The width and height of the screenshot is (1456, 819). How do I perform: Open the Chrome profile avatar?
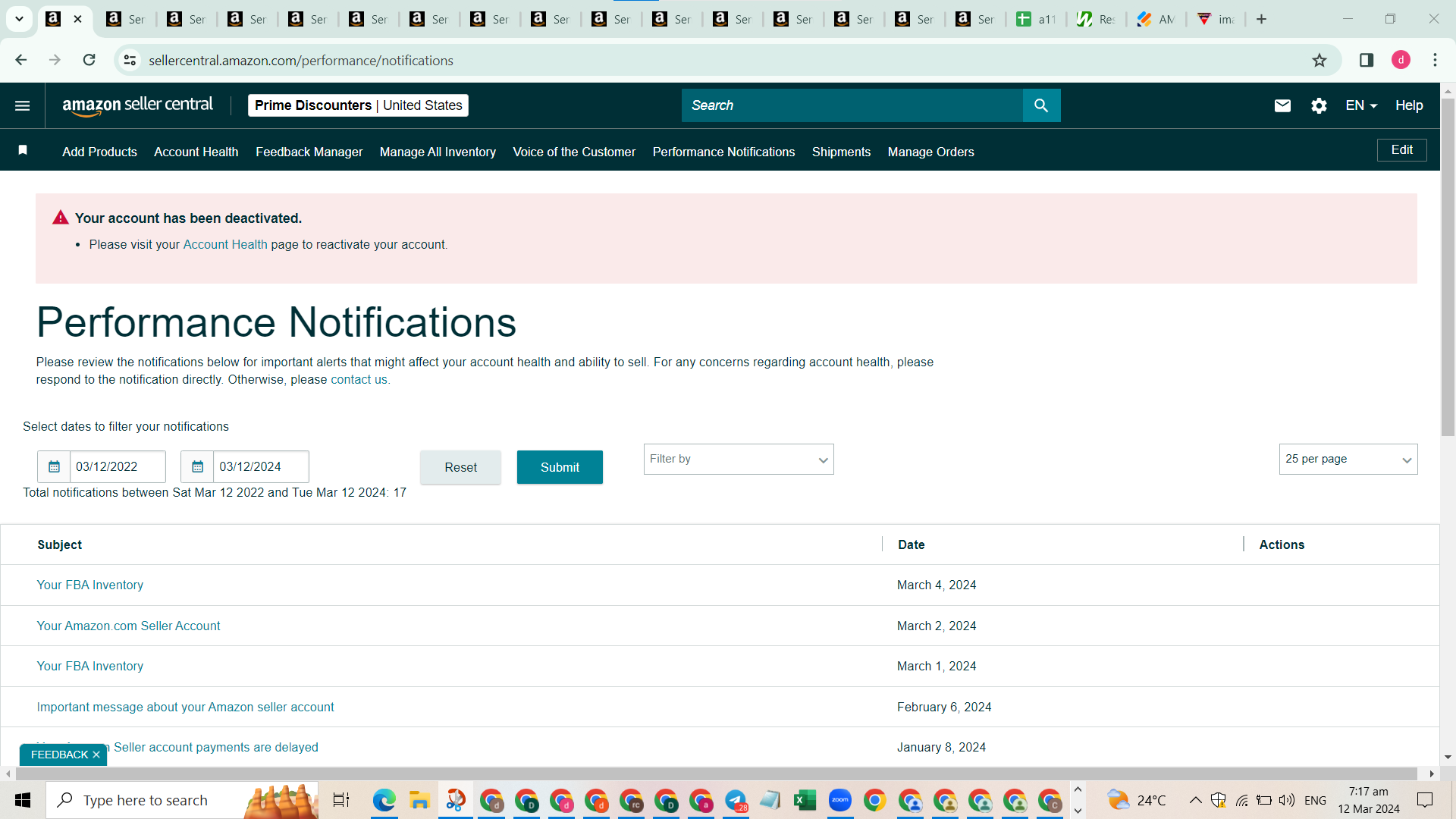(x=1401, y=61)
